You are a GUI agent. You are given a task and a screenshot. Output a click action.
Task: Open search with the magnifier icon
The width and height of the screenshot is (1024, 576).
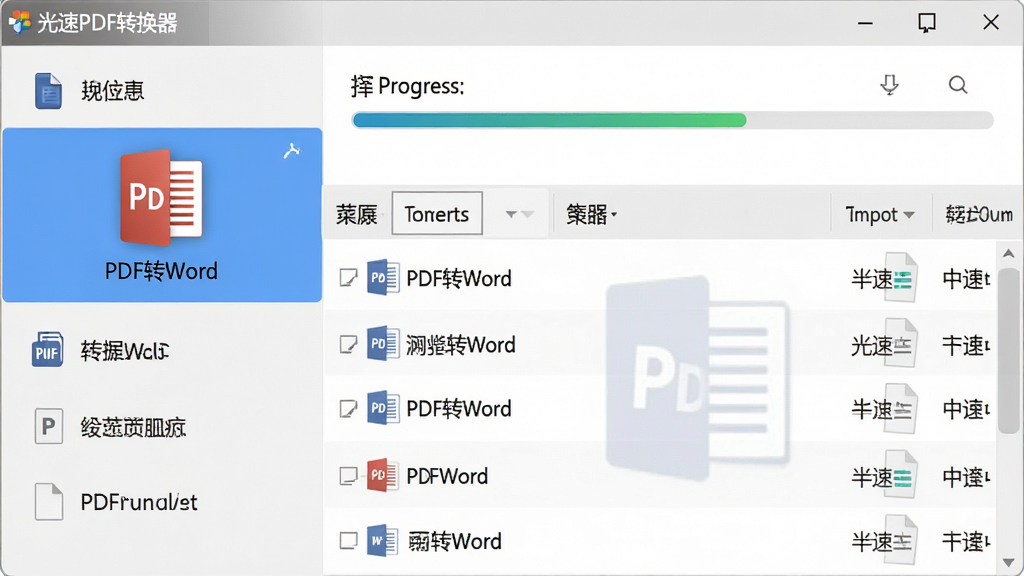[x=958, y=85]
